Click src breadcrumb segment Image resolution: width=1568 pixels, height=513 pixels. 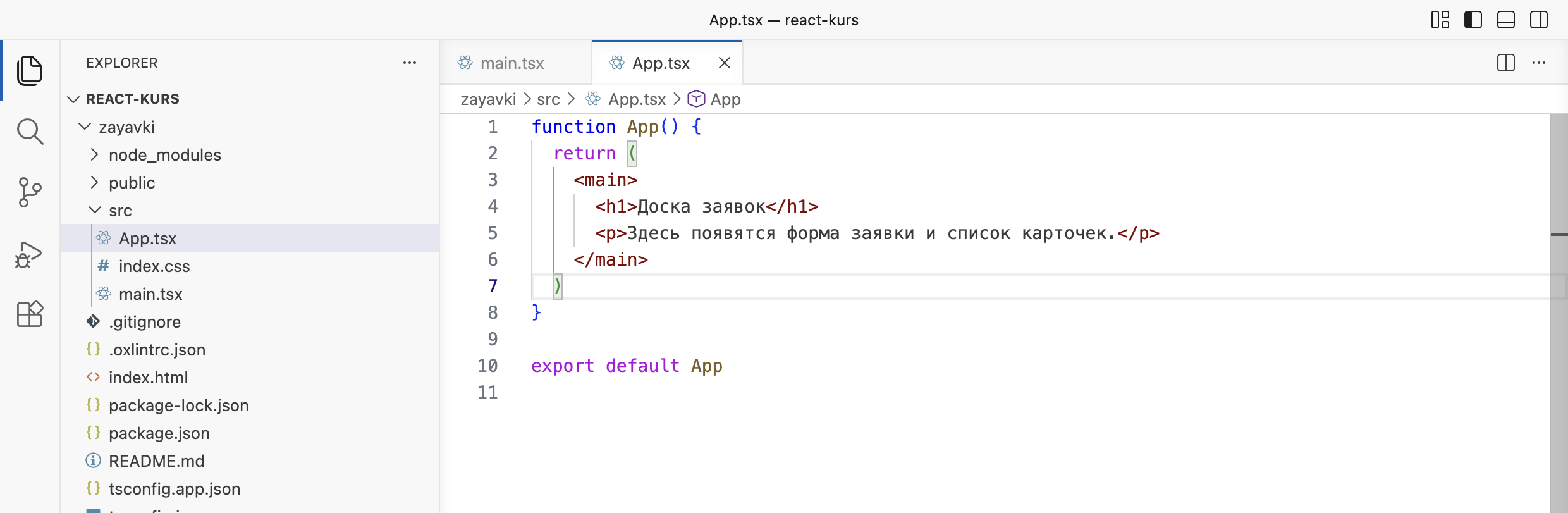pyautogui.click(x=548, y=99)
